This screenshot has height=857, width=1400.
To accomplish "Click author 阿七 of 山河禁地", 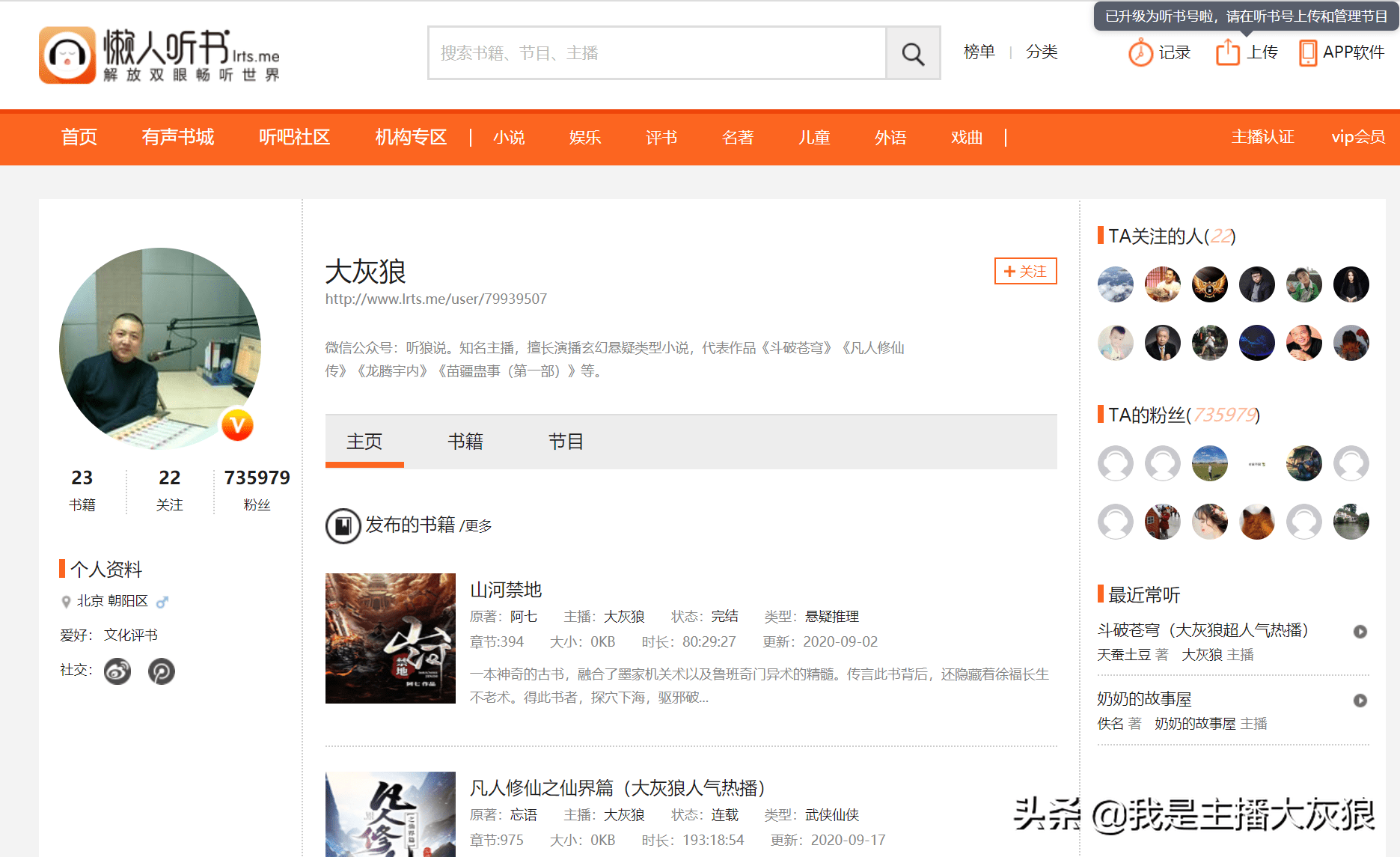I will pos(524,617).
